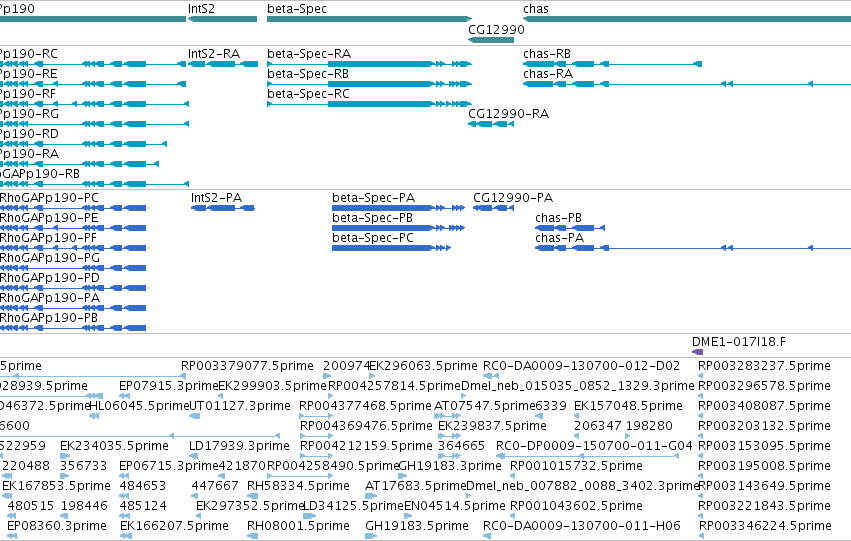Select Dmel_neb_015035_0852_1329.3prime feature

[465, 396]
